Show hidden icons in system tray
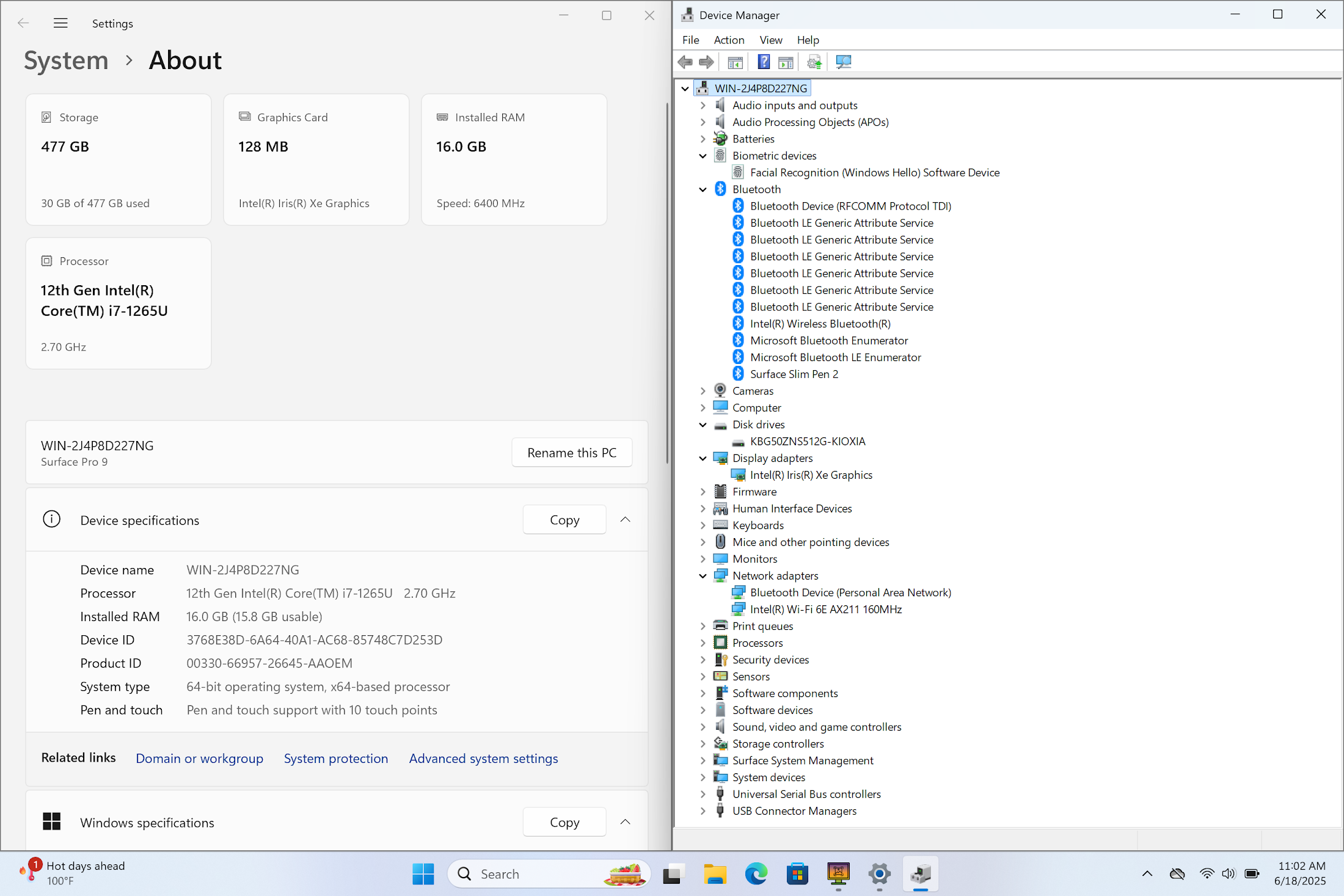 pyautogui.click(x=1147, y=874)
